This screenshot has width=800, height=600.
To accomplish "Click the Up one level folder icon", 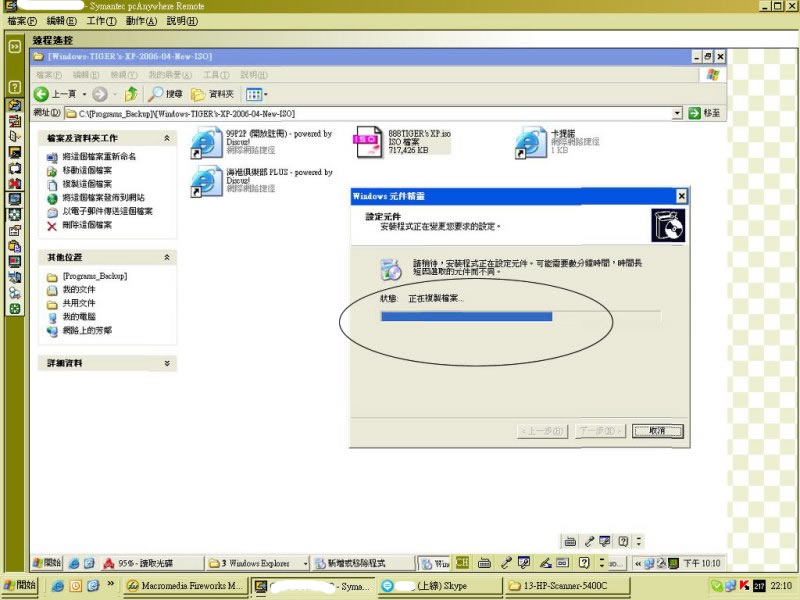I will 131,93.
